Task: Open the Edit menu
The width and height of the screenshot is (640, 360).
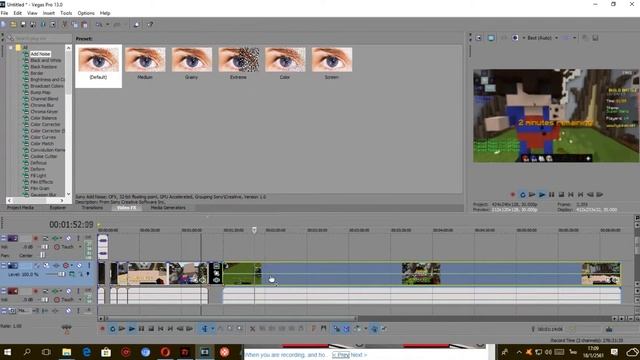Action: [x=18, y=13]
